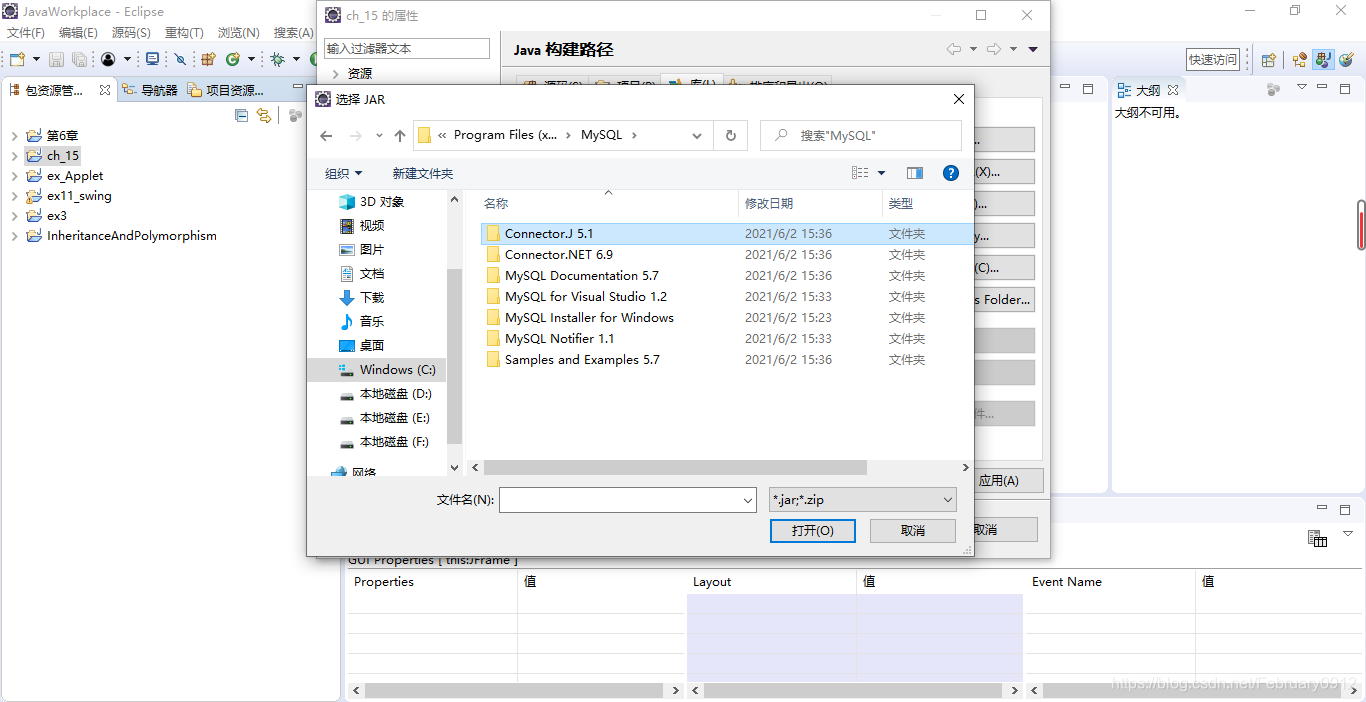This screenshot has width=1366, height=702.
Task: Click the New Java Class green C icon
Action: (x=232, y=60)
